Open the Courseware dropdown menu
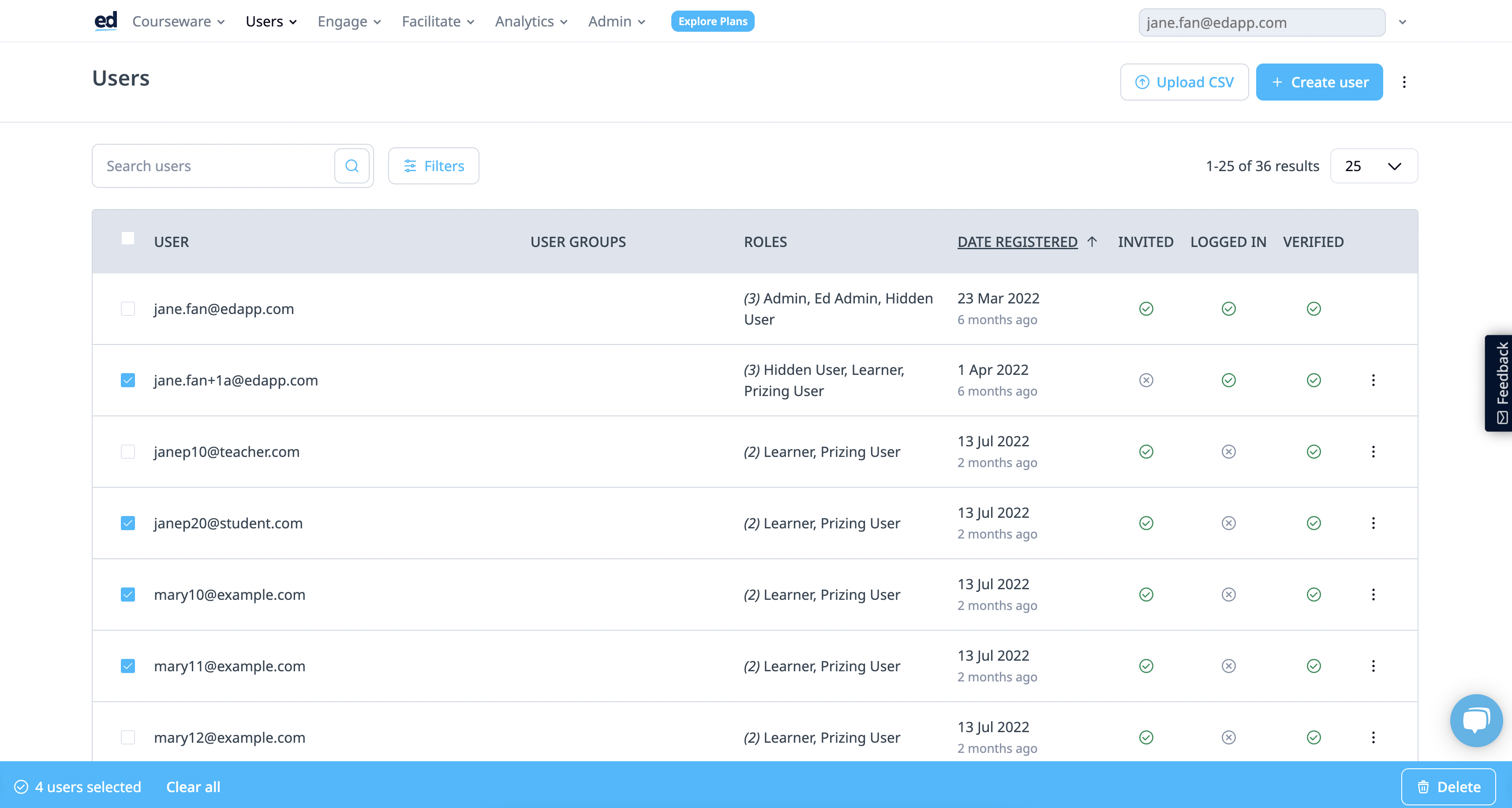The height and width of the screenshot is (808, 1512). click(x=178, y=22)
